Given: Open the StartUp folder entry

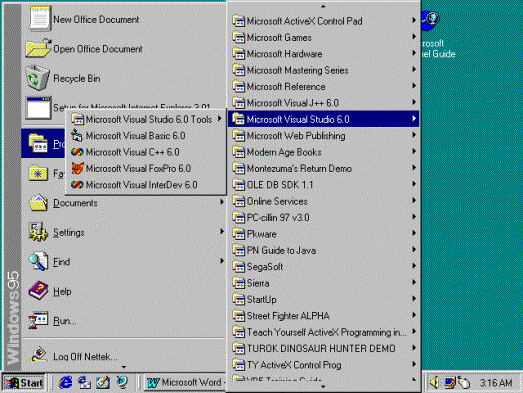Looking at the screenshot, I should coord(323,299).
